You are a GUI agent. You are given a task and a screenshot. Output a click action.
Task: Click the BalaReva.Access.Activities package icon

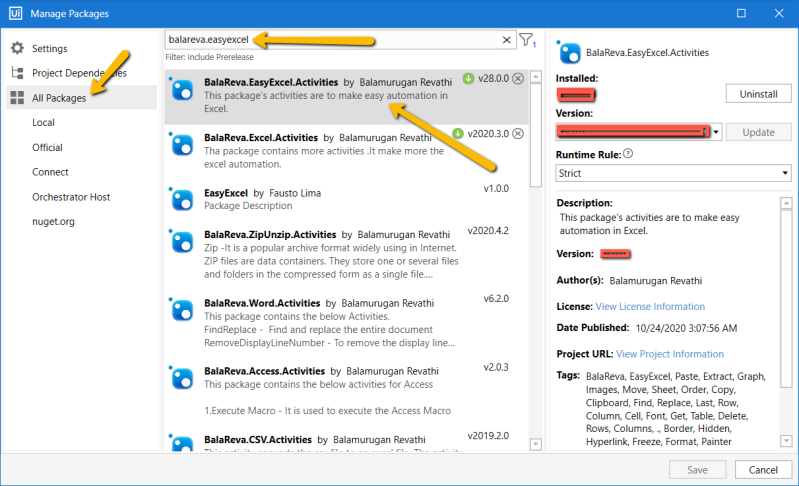click(x=182, y=378)
